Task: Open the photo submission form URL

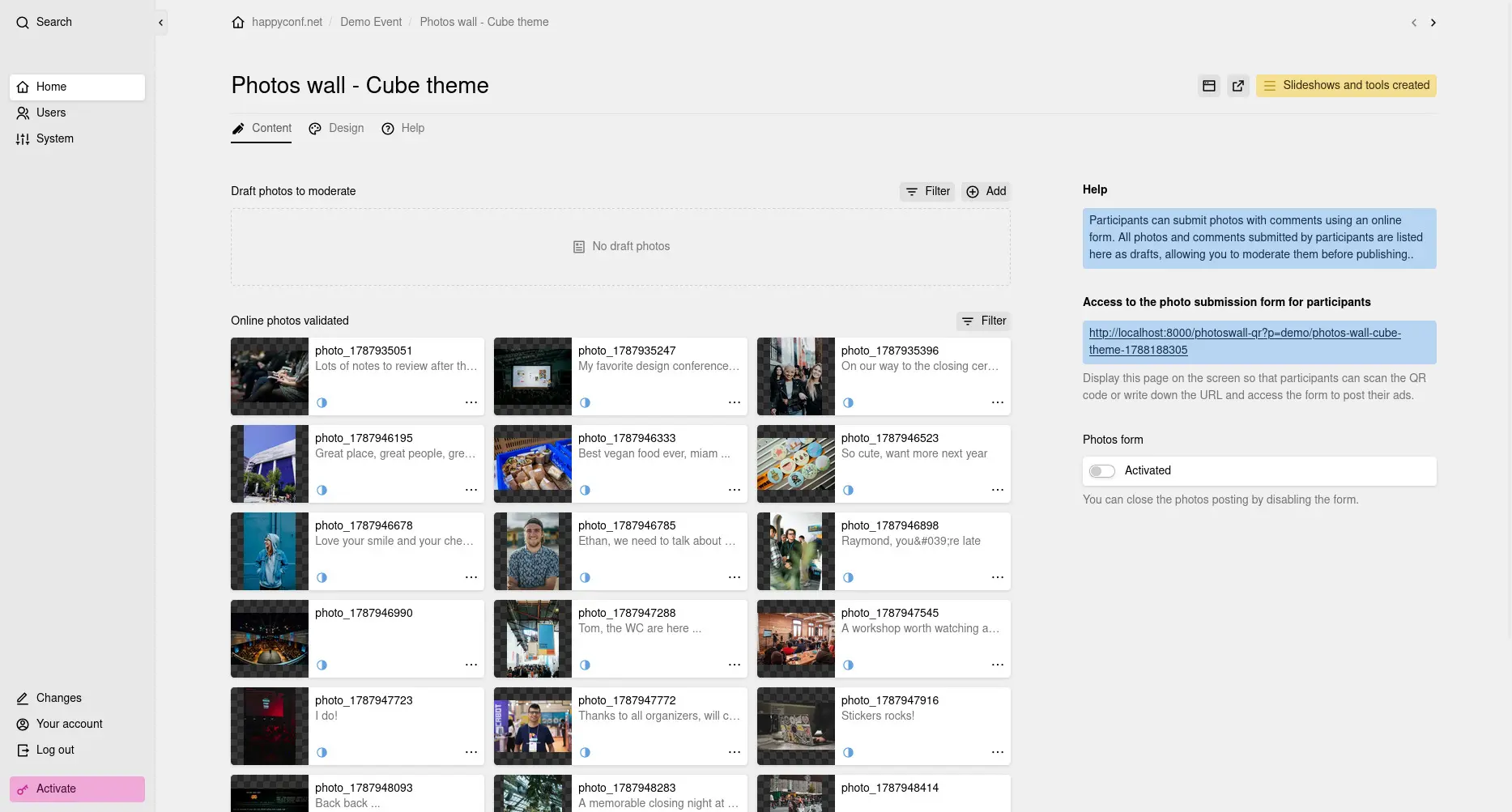Action: click(x=1245, y=342)
